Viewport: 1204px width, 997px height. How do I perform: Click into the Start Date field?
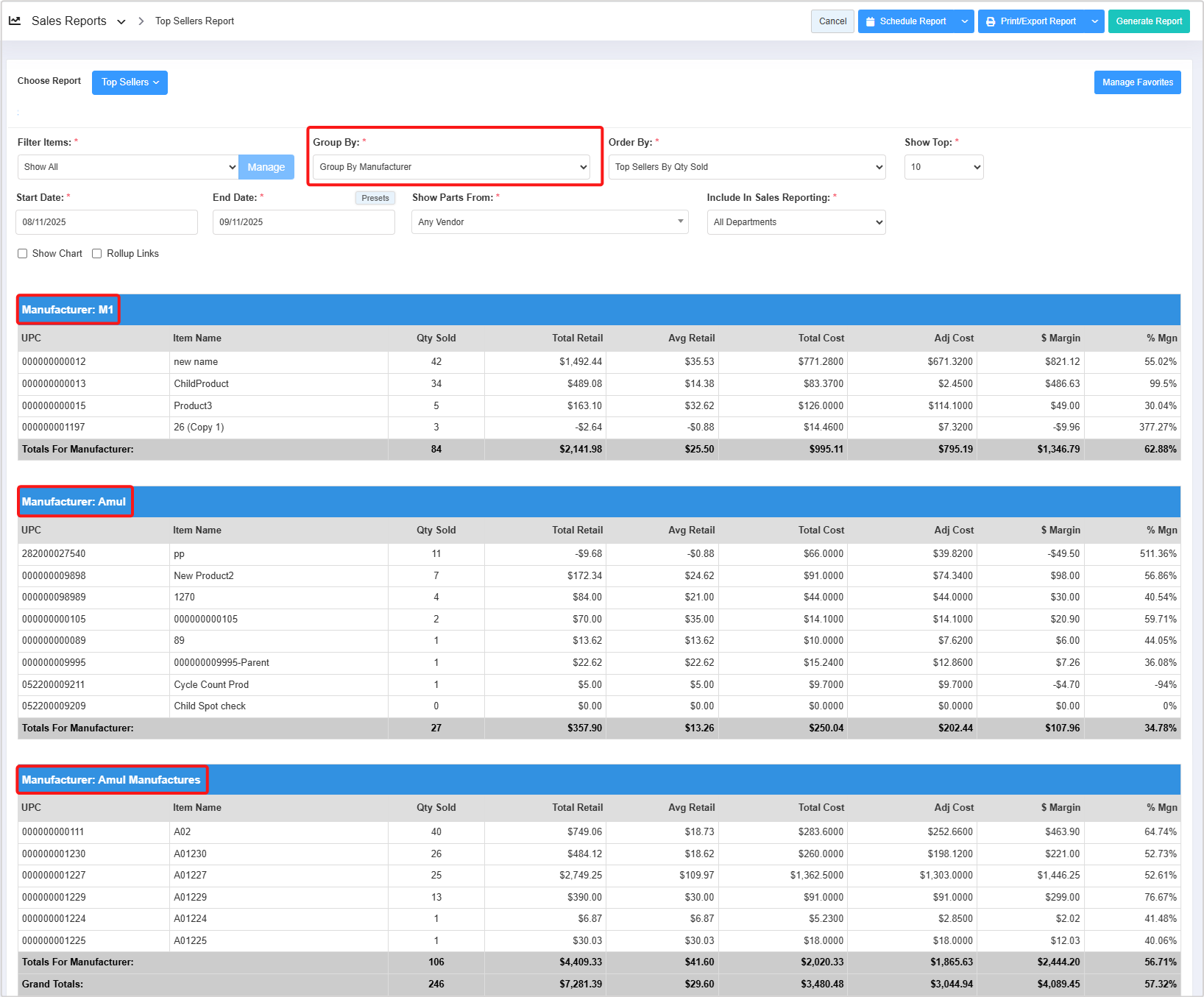pos(107,222)
